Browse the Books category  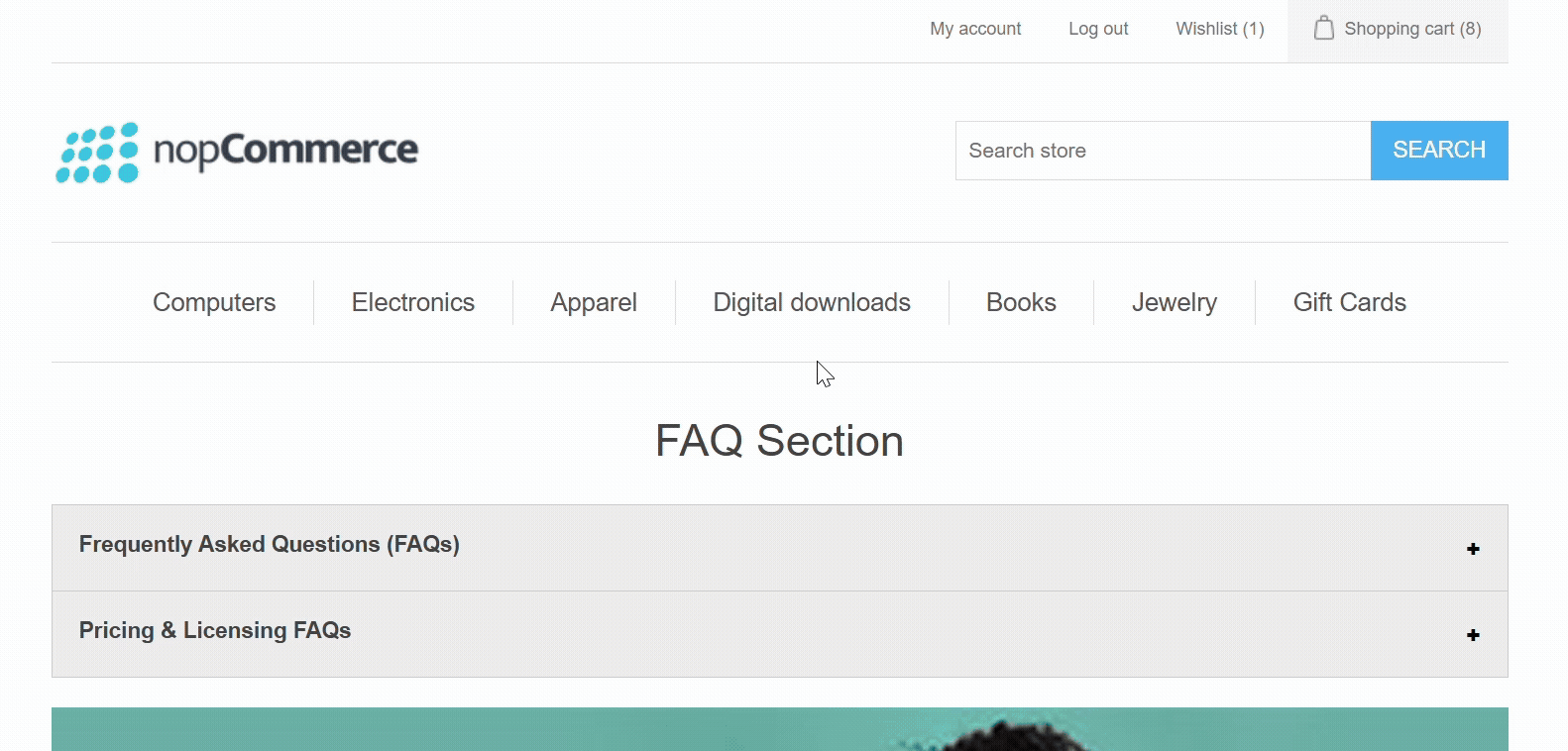pos(1021,302)
